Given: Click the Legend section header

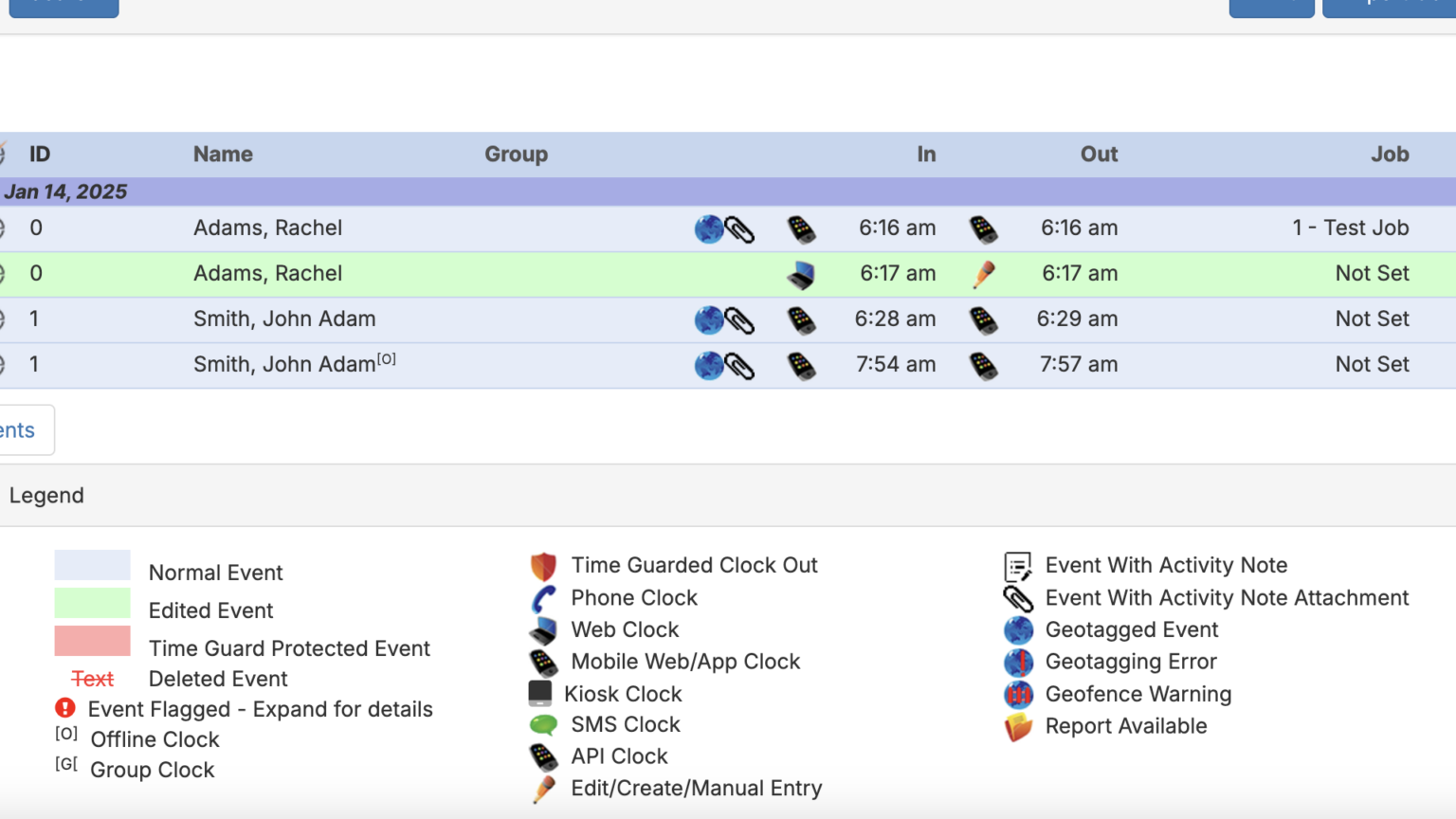Looking at the screenshot, I should pos(46,496).
